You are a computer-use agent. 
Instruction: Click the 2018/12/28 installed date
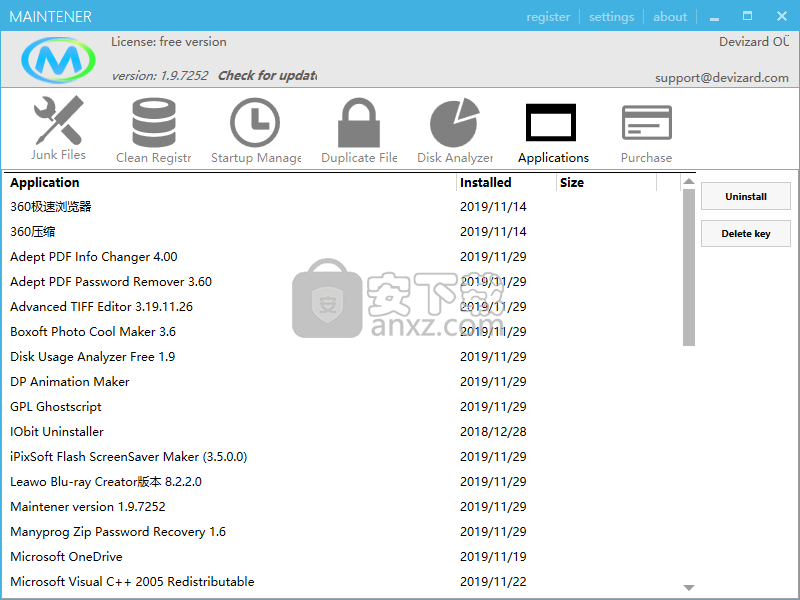[493, 432]
